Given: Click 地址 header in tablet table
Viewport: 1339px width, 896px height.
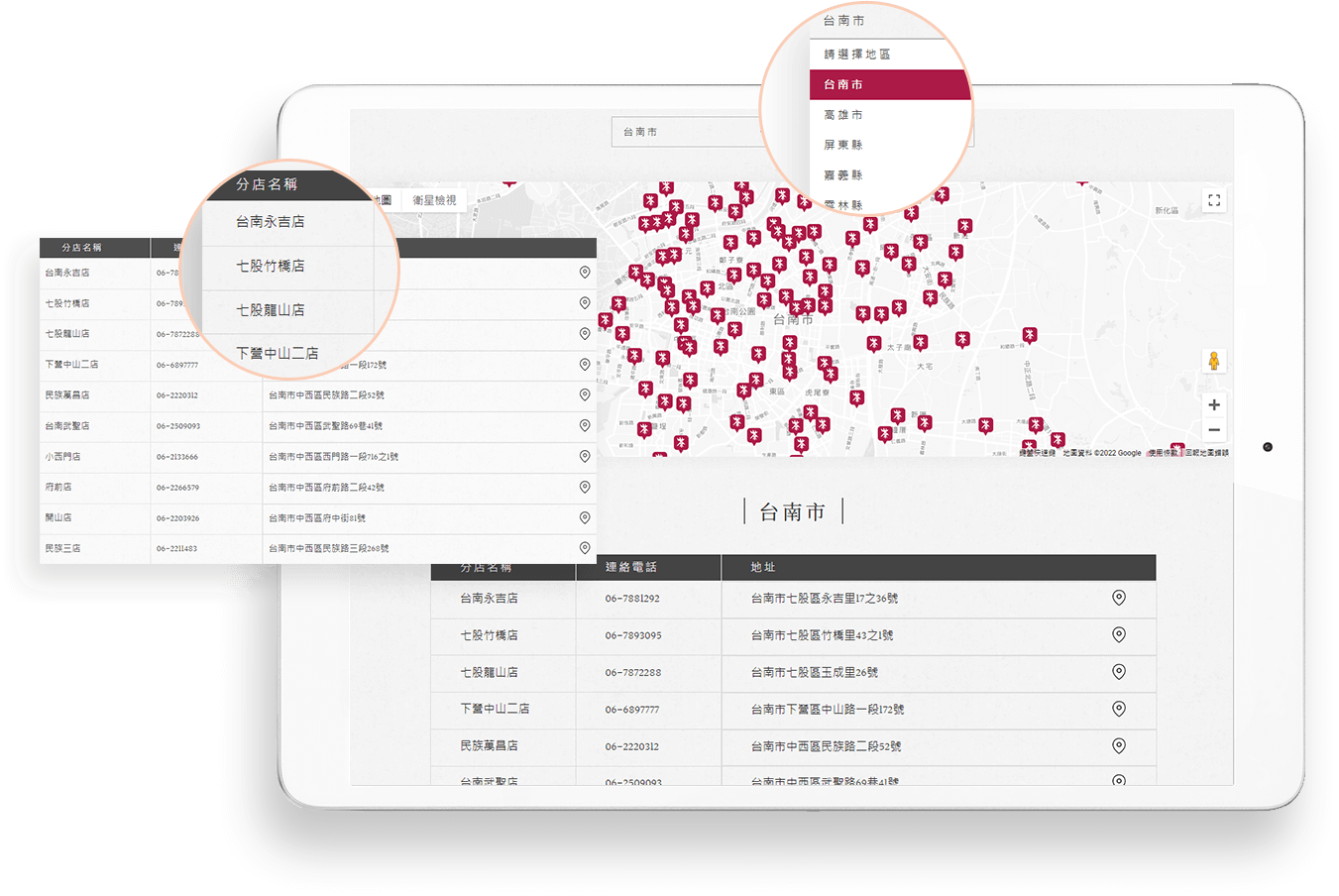Looking at the screenshot, I should pos(762,567).
